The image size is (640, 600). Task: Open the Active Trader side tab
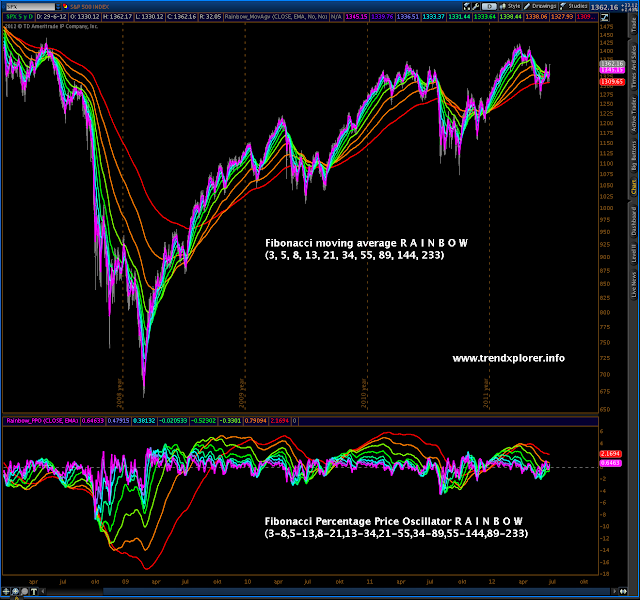pos(634,114)
